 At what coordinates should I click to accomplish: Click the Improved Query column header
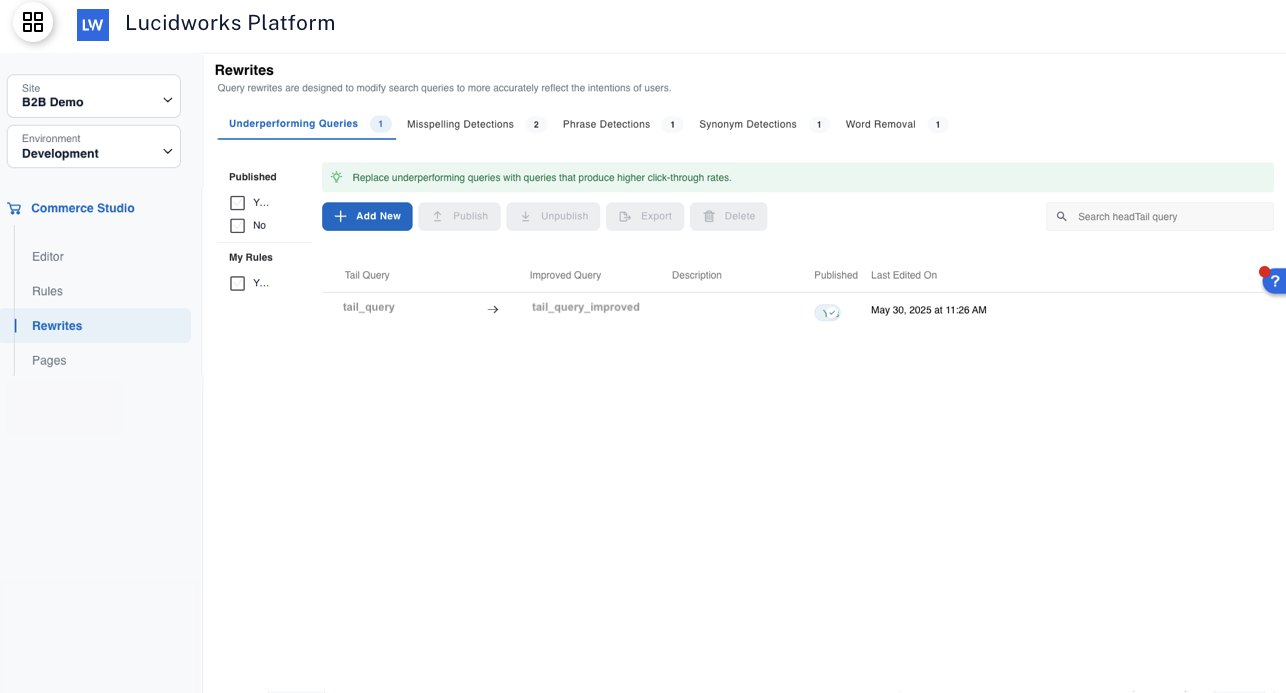pyautogui.click(x=566, y=275)
